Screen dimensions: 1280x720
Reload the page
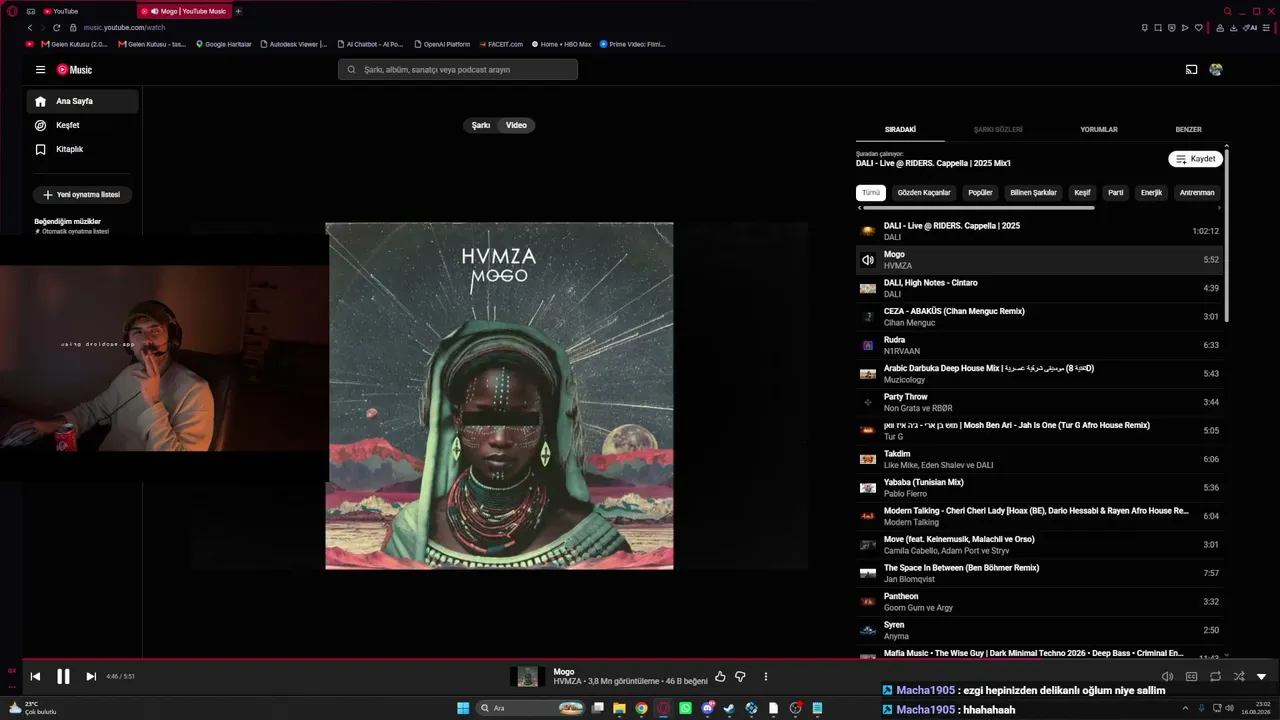[56, 28]
